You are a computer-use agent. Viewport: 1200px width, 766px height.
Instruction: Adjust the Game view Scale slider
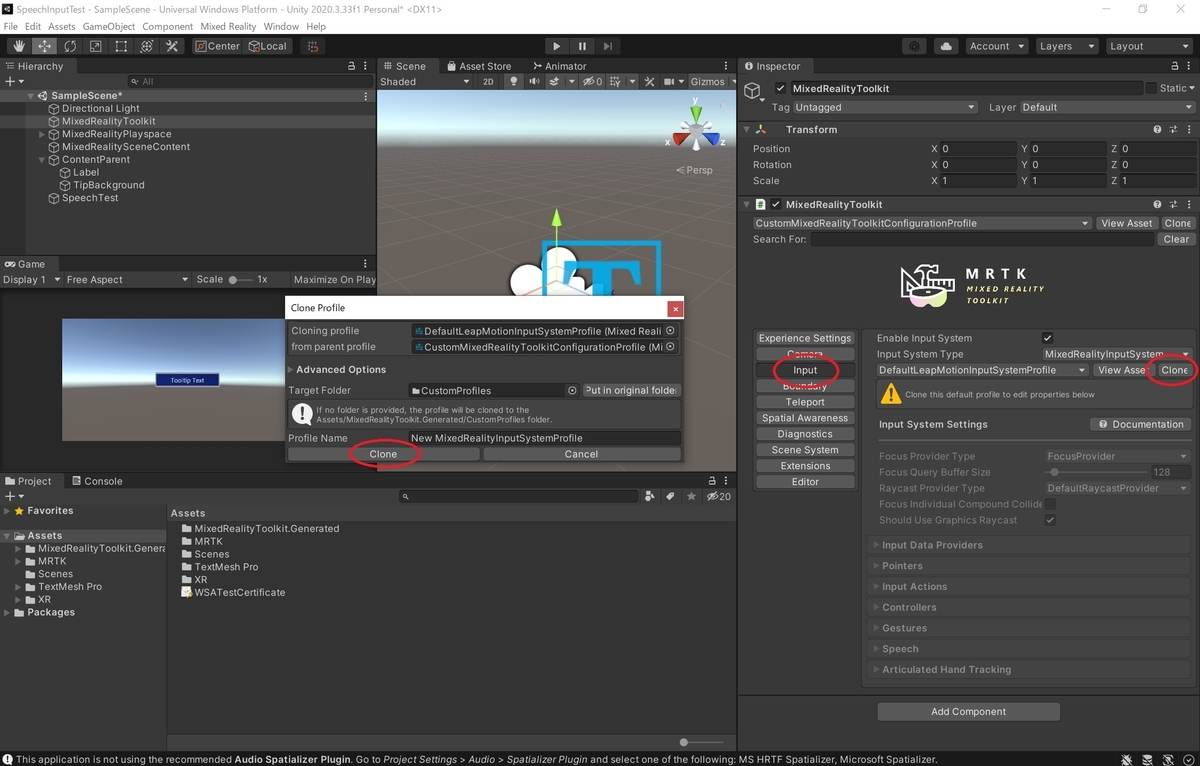(241, 280)
